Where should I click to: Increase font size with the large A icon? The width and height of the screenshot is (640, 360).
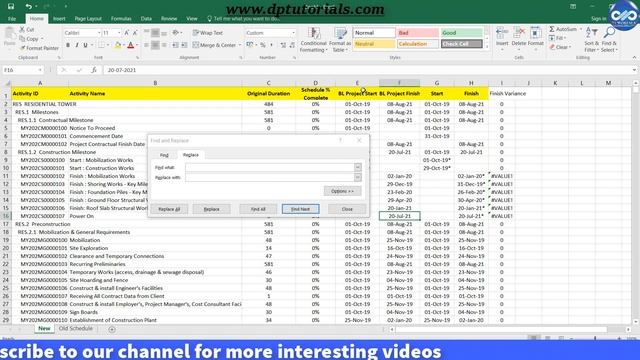127,33
